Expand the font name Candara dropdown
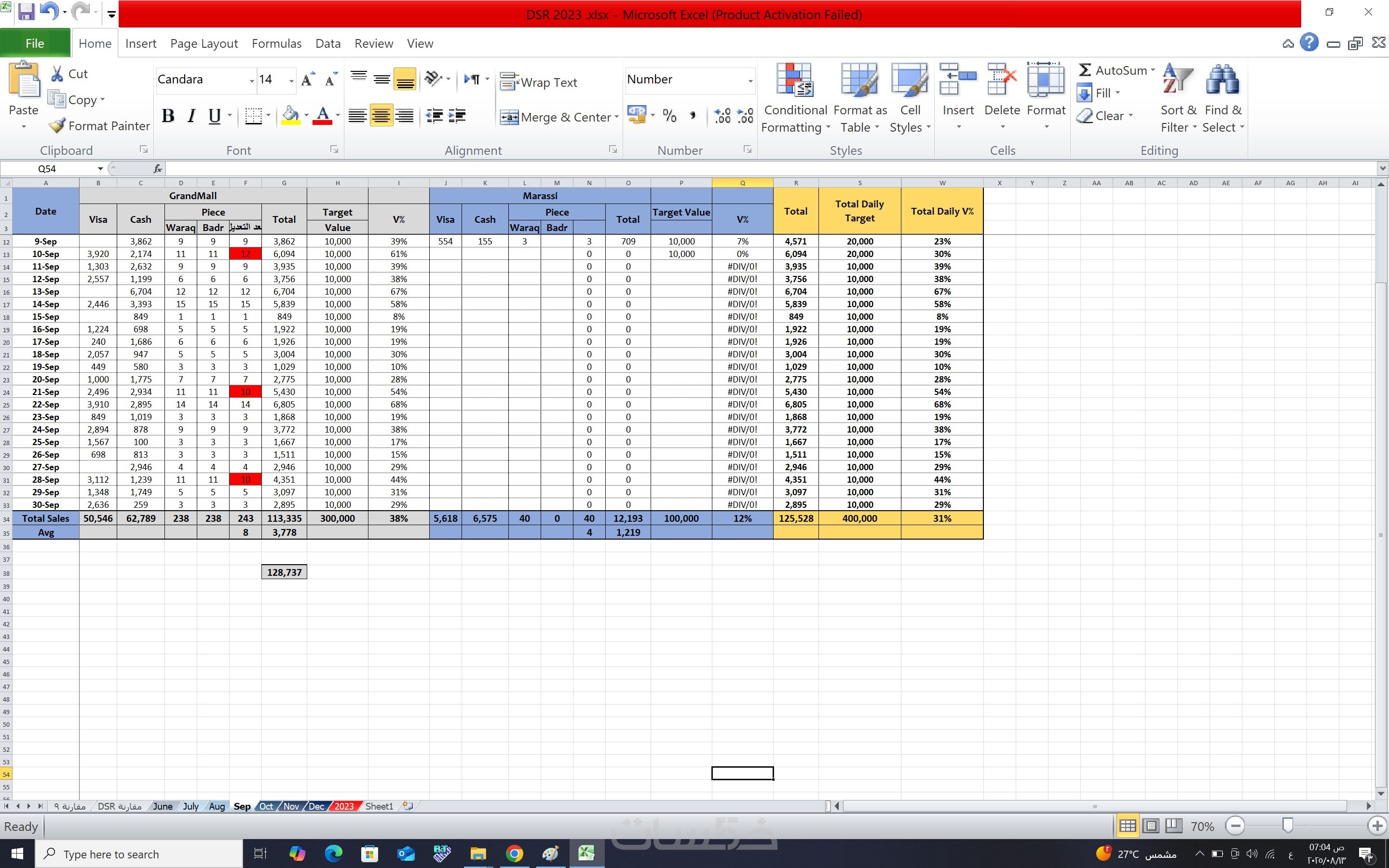The height and width of the screenshot is (868, 1389). (x=251, y=81)
